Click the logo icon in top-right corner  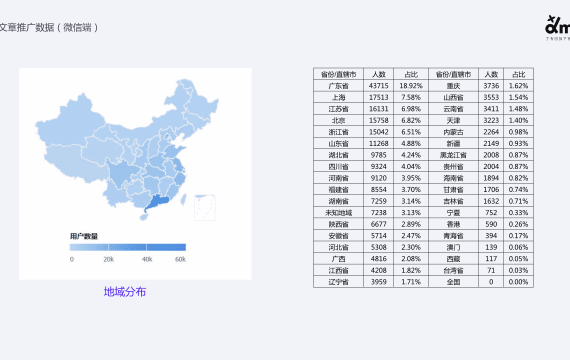(557, 27)
